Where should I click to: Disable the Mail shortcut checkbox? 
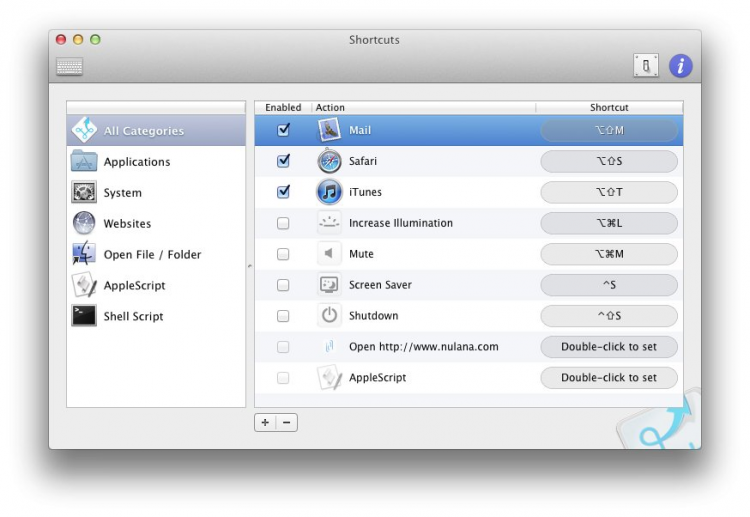(283, 130)
